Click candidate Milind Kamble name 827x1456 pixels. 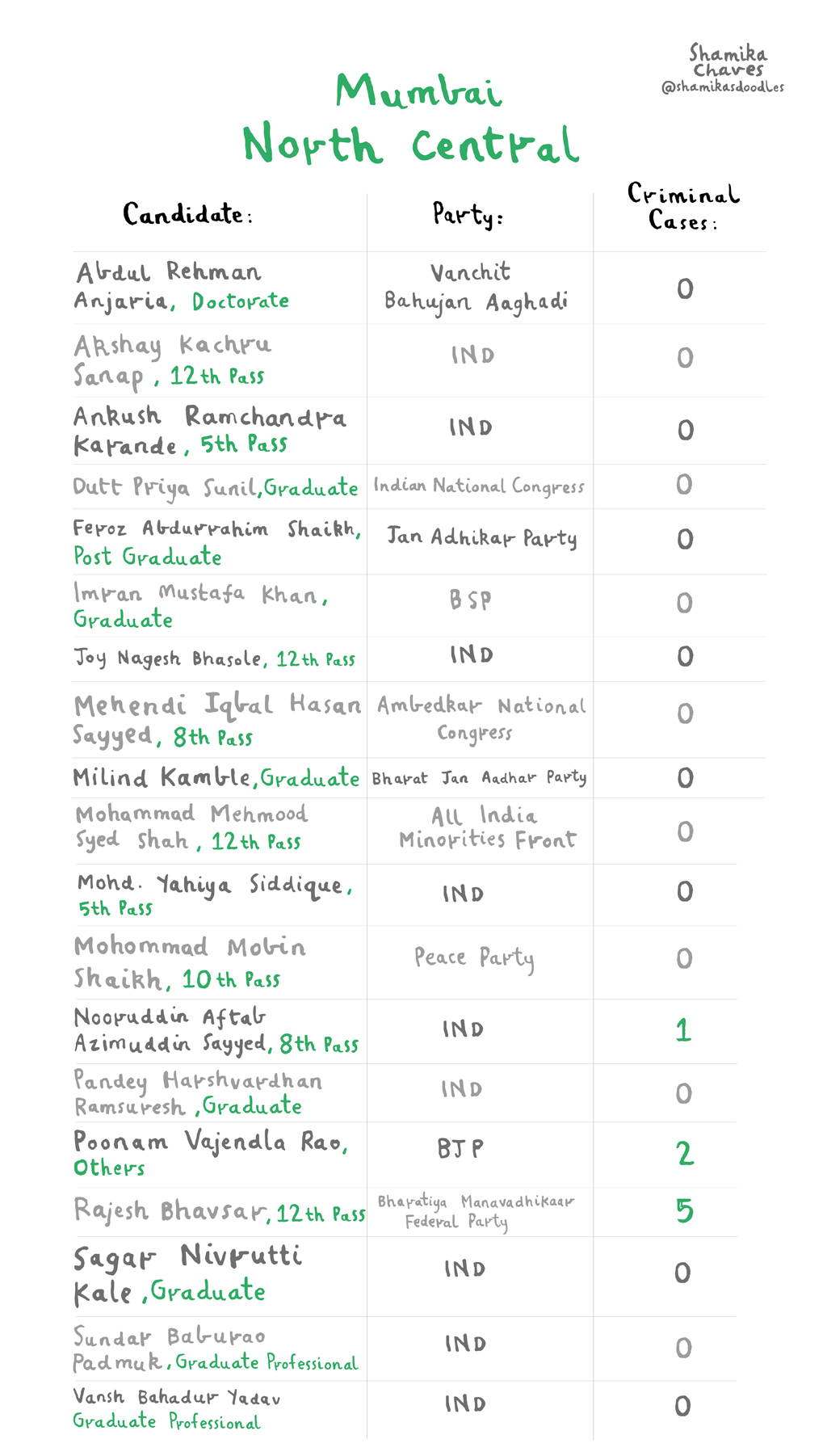[x=164, y=778]
